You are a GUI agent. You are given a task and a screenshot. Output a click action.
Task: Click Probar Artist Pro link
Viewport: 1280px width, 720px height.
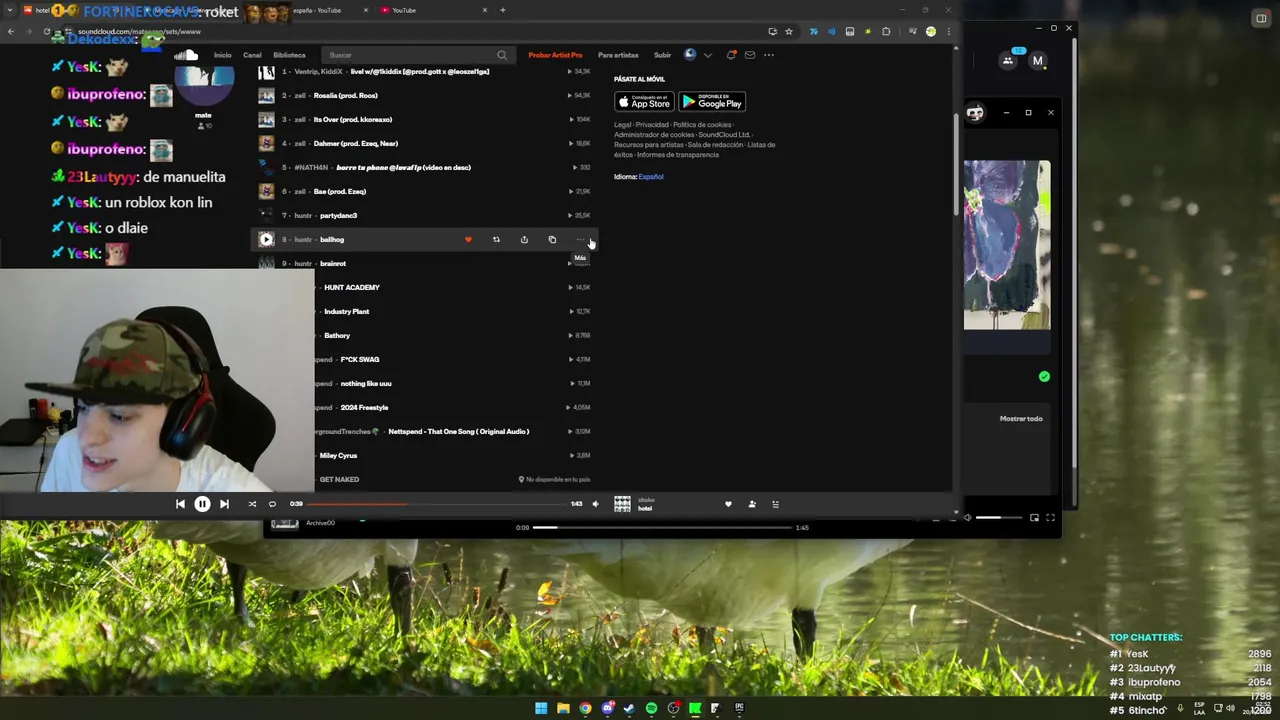point(555,55)
